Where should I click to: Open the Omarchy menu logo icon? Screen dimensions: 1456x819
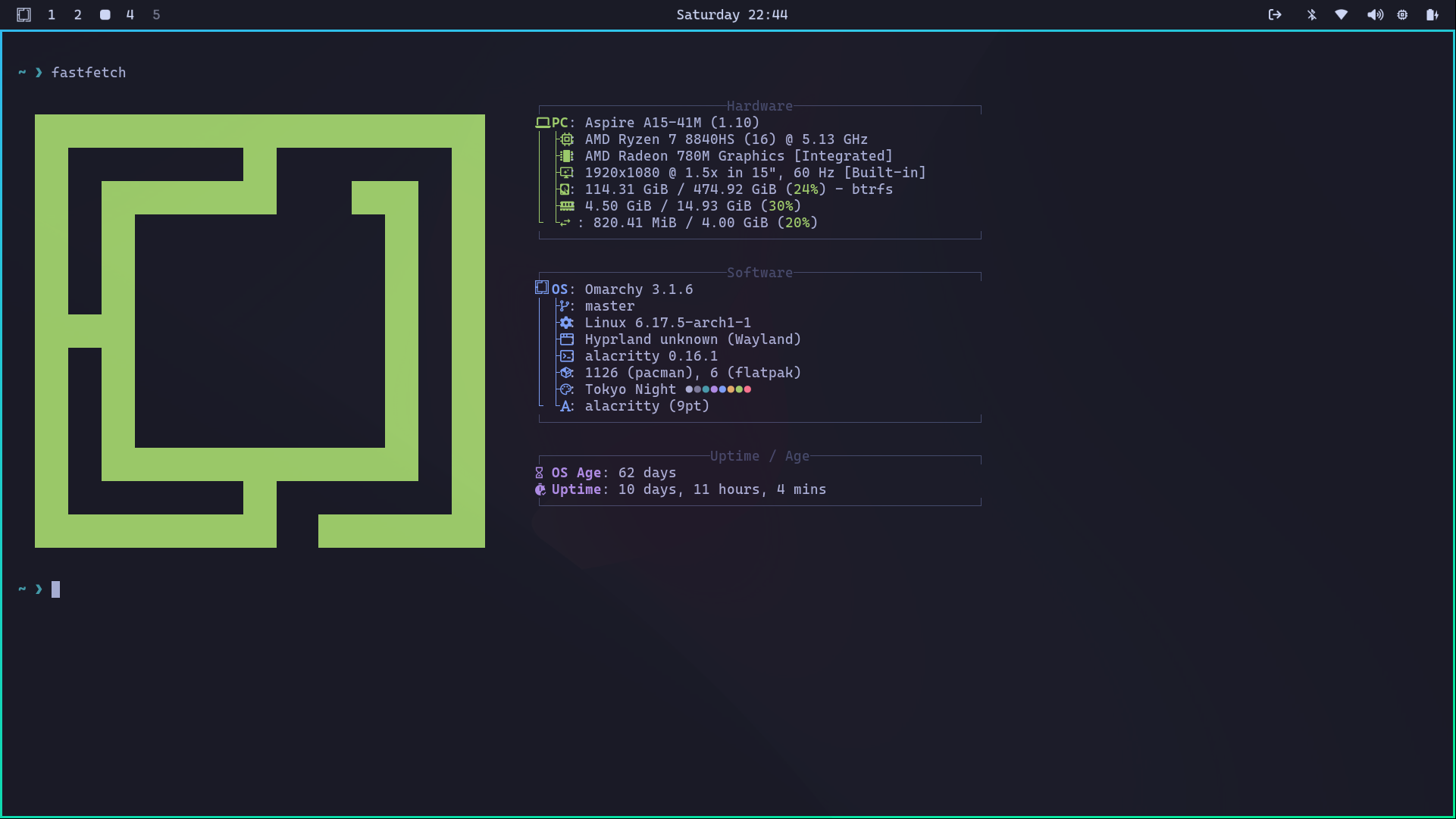pos(24,14)
